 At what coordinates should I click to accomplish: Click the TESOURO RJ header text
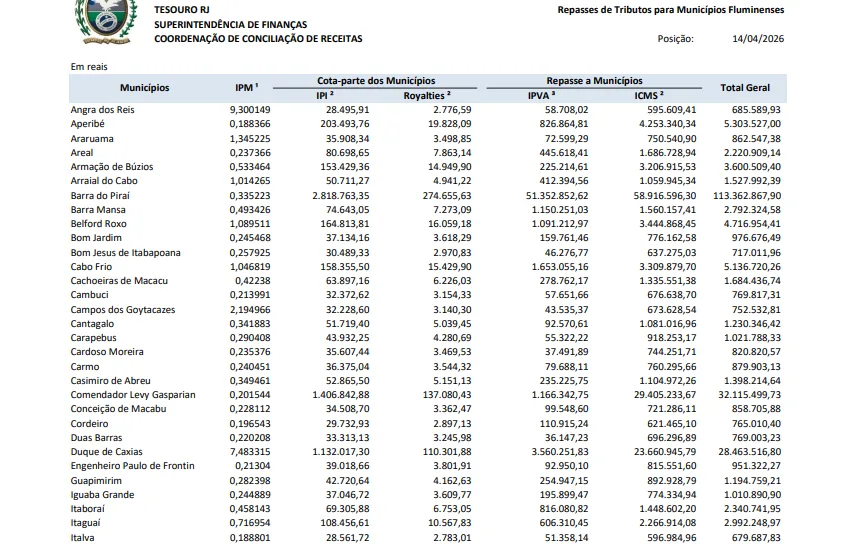click(182, 9)
